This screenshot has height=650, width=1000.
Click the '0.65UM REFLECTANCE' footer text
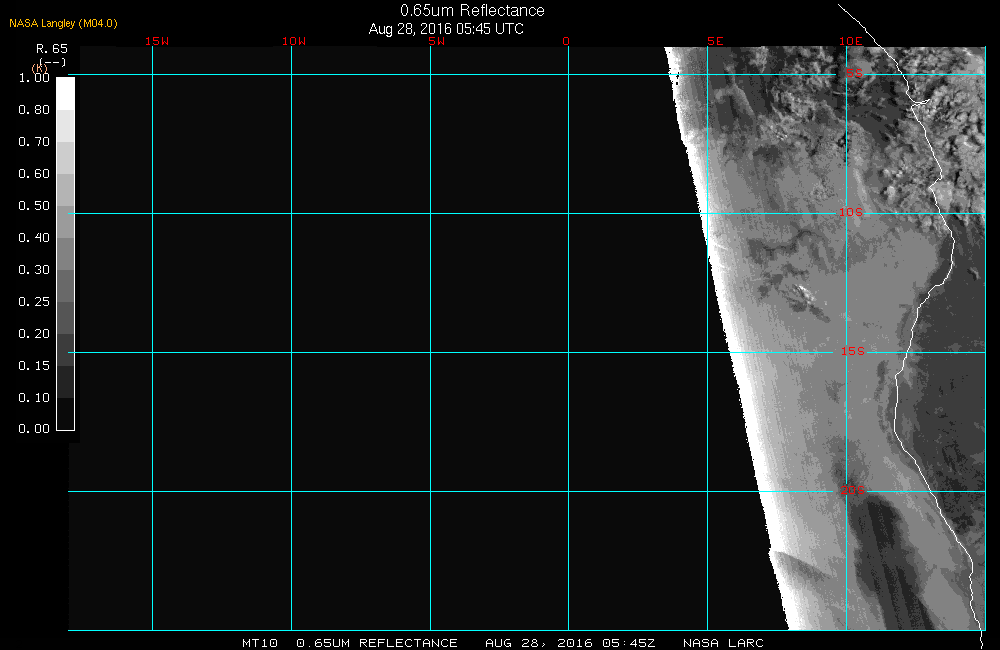(377, 643)
